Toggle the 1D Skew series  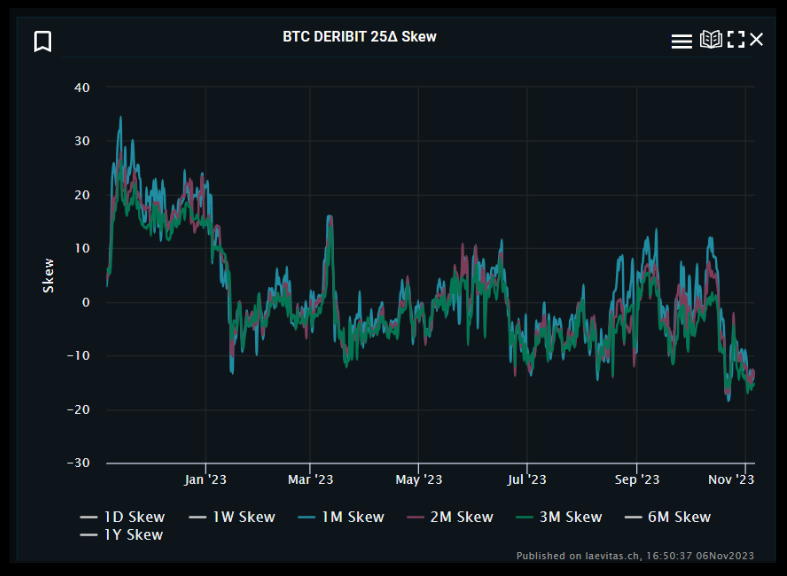(x=122, y=517)
